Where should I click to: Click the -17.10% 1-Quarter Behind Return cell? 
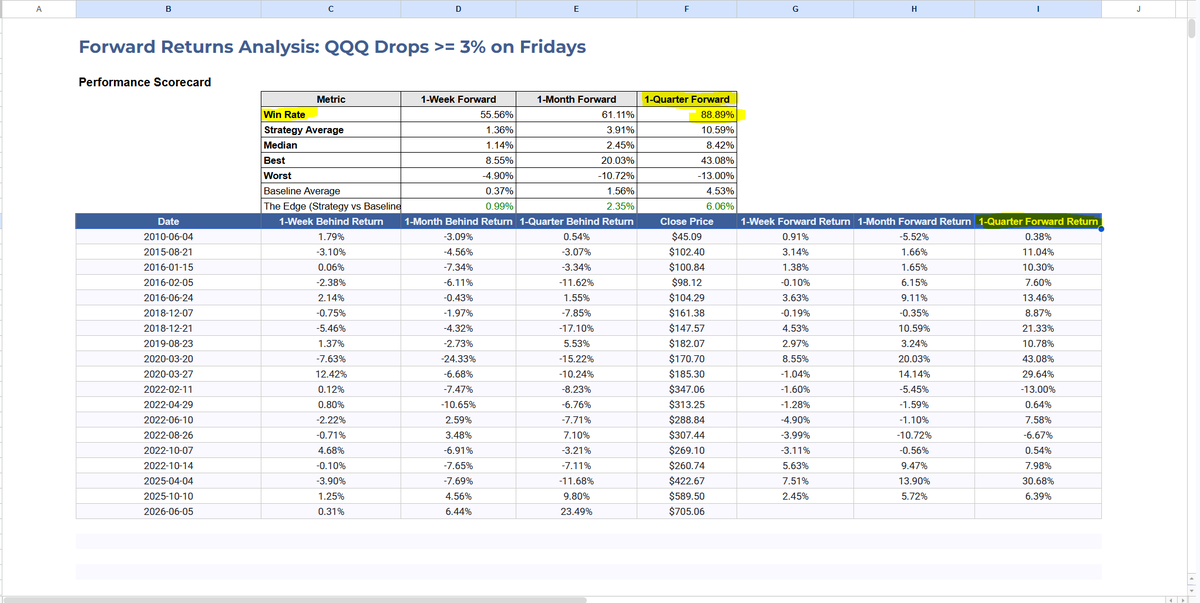click(576, 328)
